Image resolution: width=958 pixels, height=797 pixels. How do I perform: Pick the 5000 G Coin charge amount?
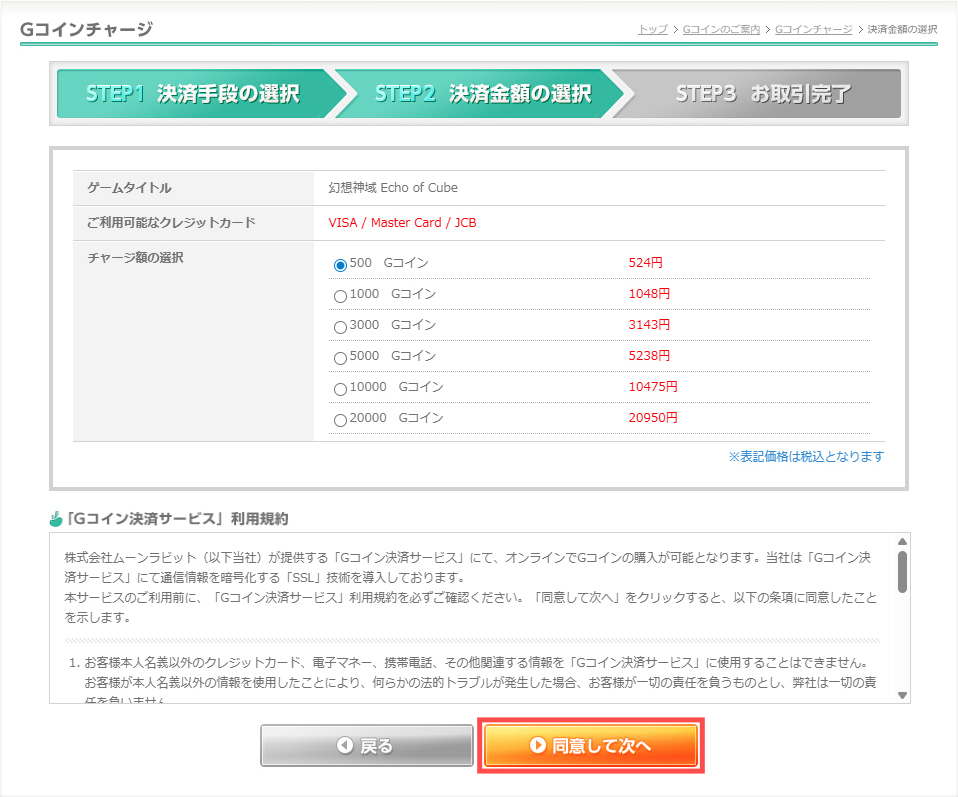coord(340,358)
